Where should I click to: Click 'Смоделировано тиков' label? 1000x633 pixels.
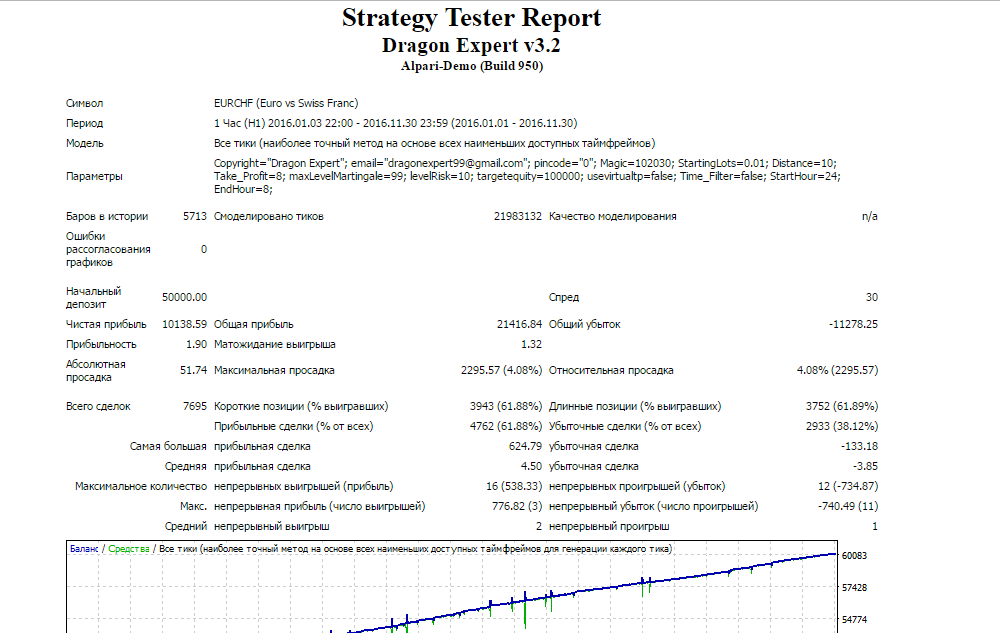click(x=268, y=217)
